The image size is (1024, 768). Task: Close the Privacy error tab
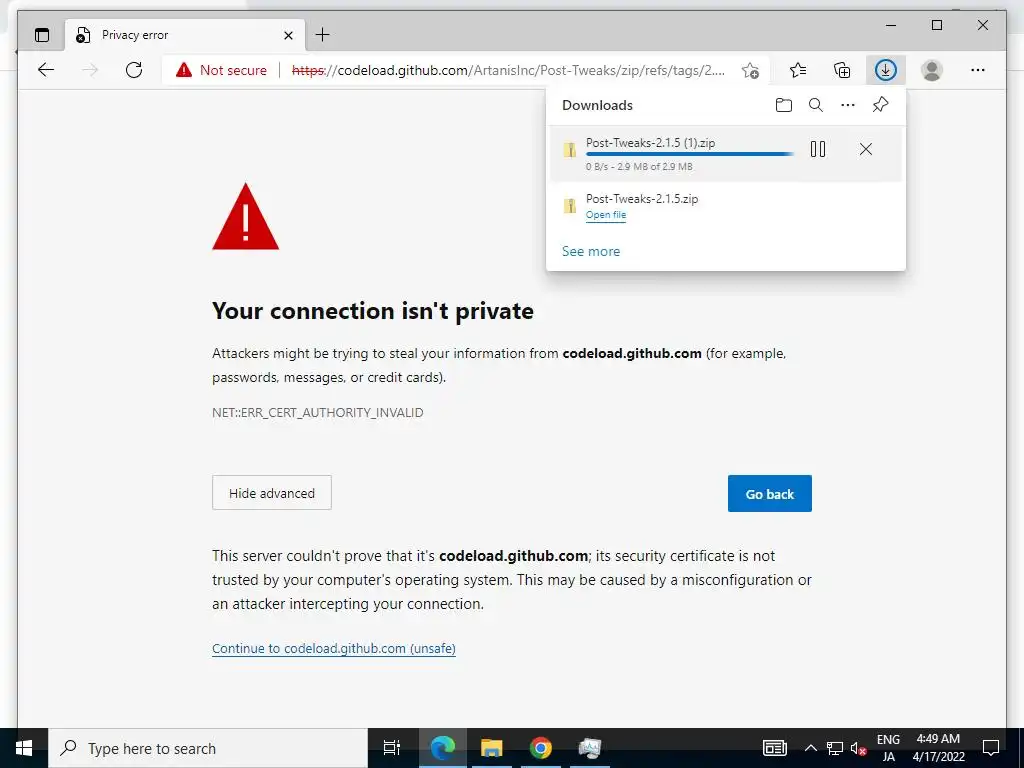click(288, 35)
